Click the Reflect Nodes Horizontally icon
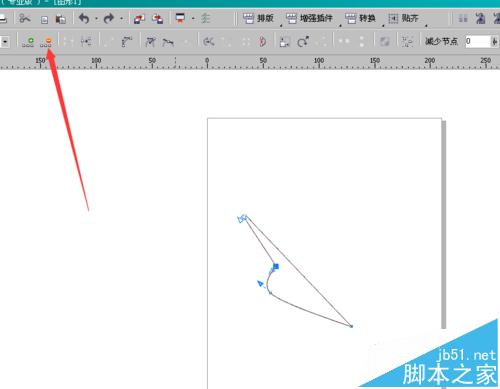Viewport: 500px width, 389px height. click(344, 41)
